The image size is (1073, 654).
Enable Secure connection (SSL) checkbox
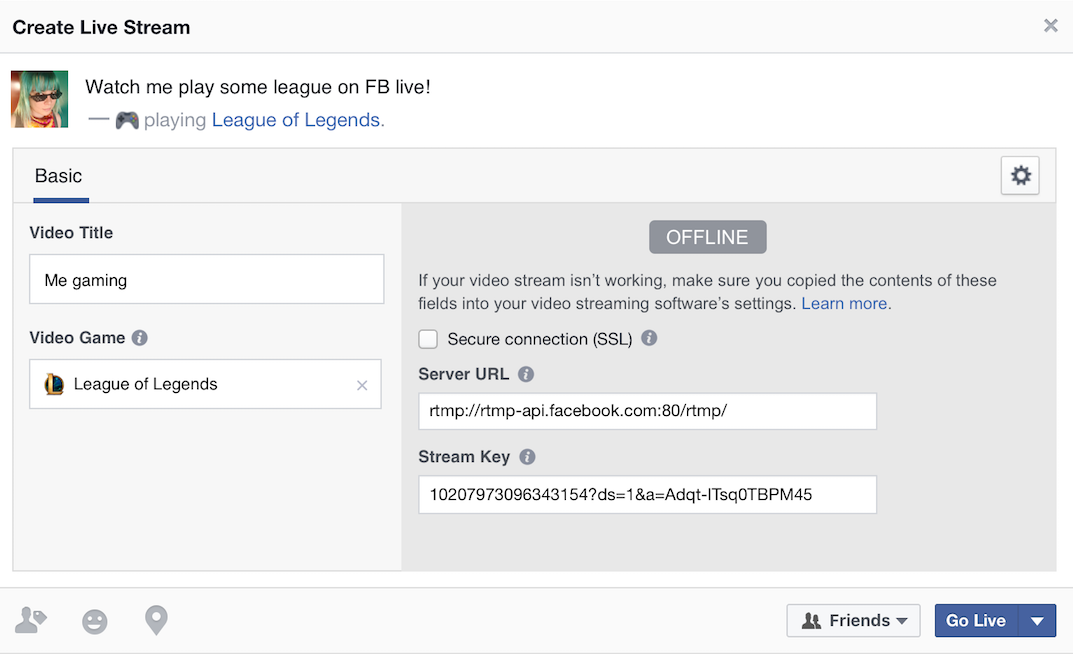[428, 339]
